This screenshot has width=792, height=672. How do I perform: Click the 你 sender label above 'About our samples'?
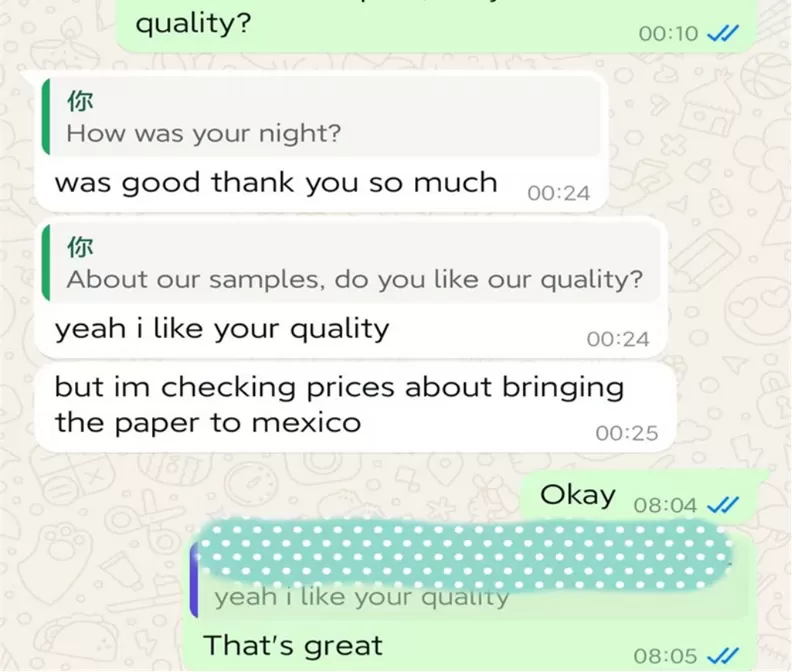[x=80, y=247]
